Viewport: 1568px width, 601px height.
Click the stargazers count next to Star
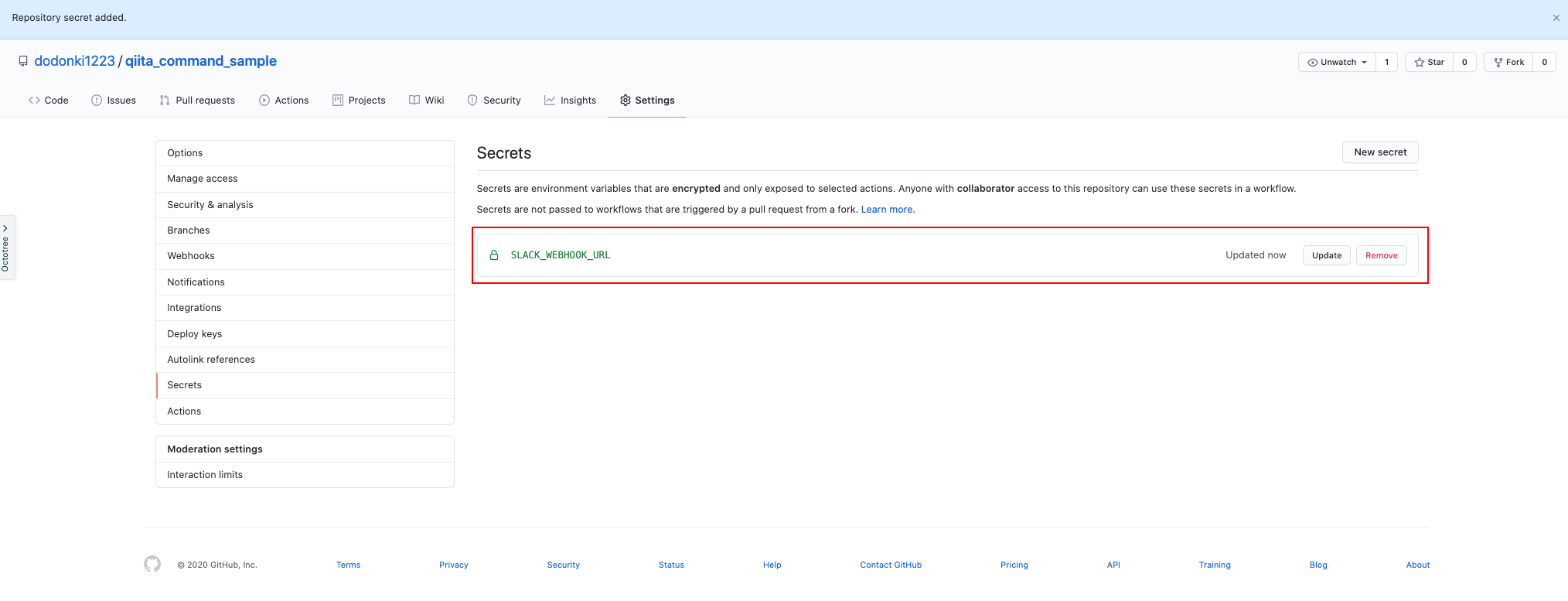pos(1464,62)
